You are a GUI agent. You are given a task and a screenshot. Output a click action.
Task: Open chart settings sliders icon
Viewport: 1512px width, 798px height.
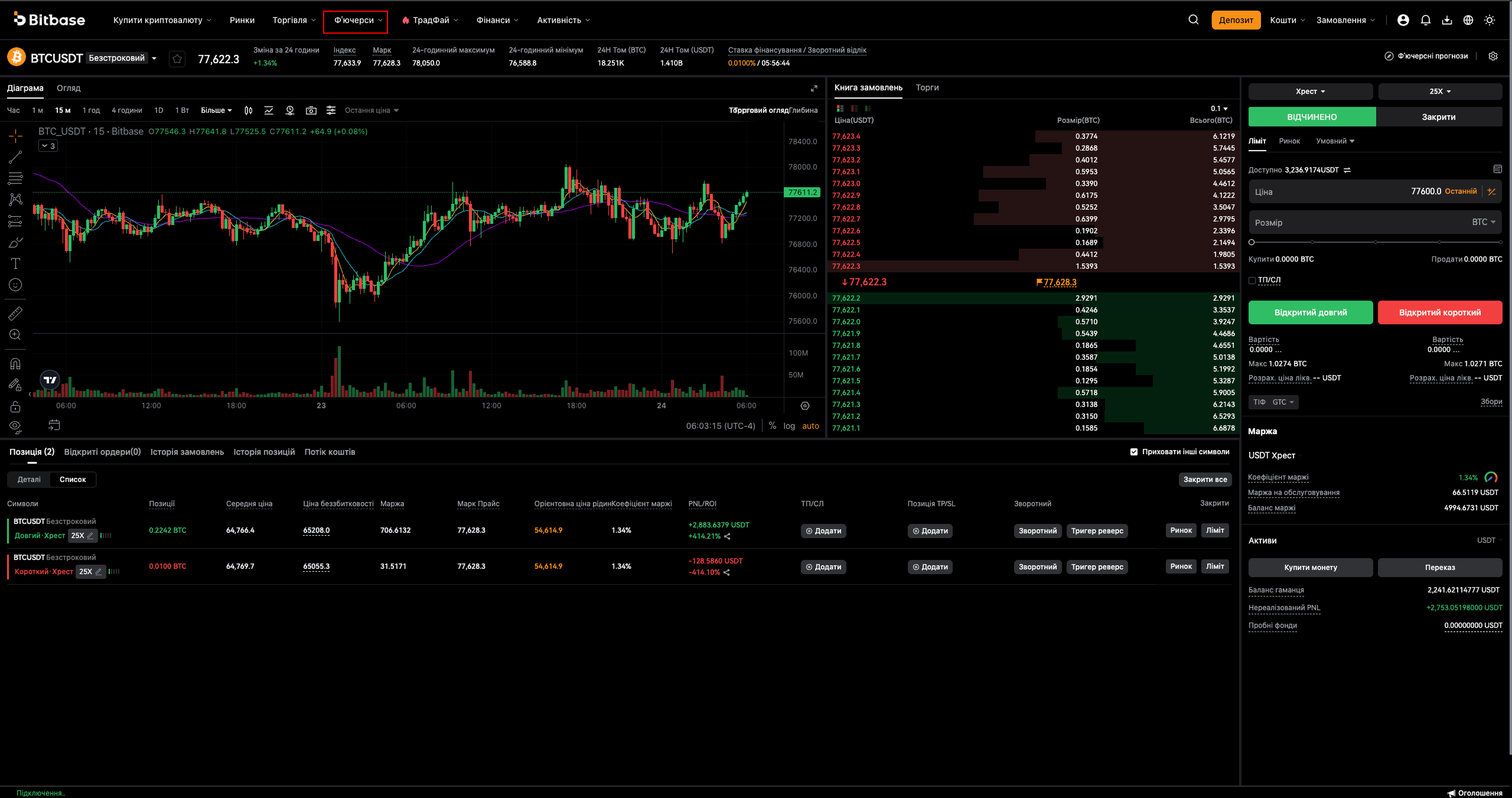pyautogui.click(x=331, y=110)
